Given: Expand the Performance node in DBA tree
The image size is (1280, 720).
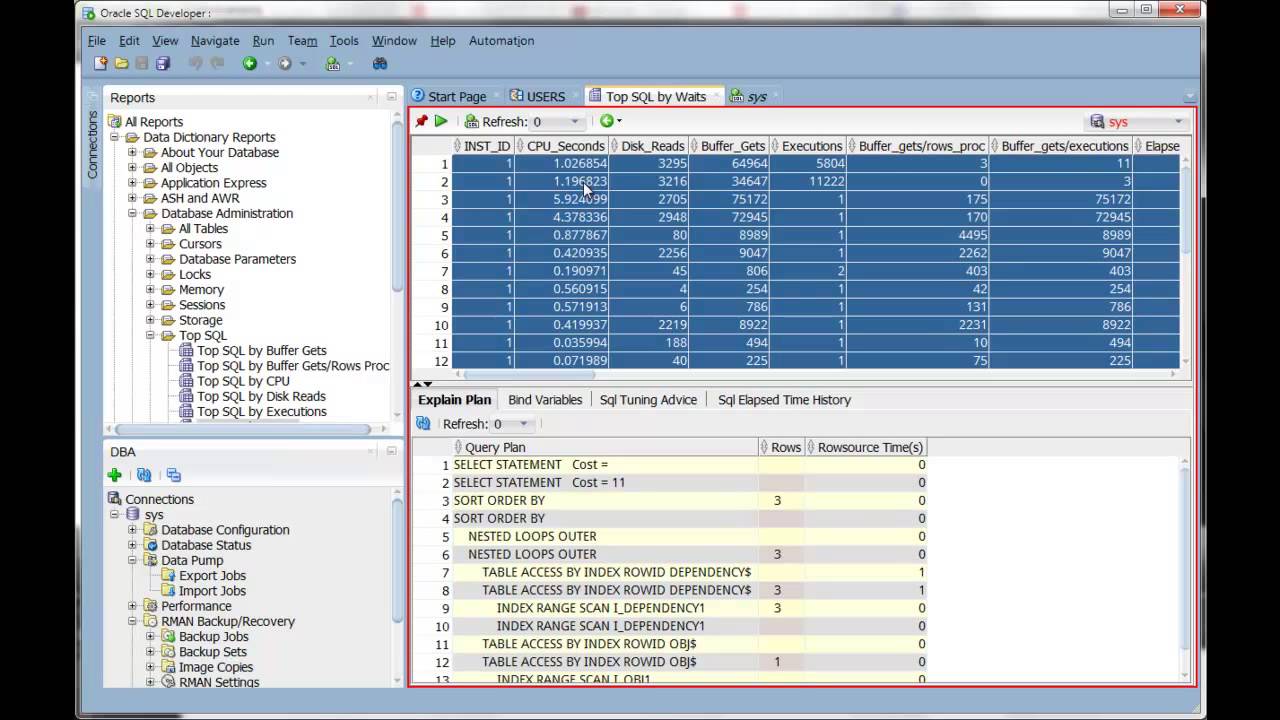Looking at the screenshot, I should [133, 606].
